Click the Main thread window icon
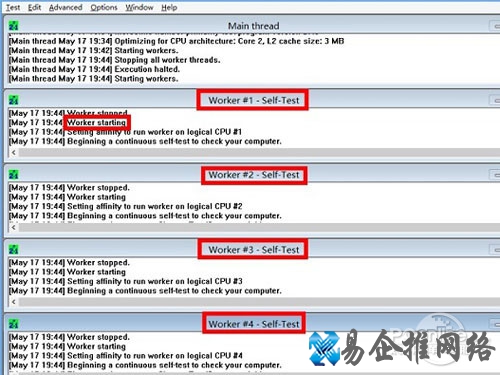 tap(14, 26)
